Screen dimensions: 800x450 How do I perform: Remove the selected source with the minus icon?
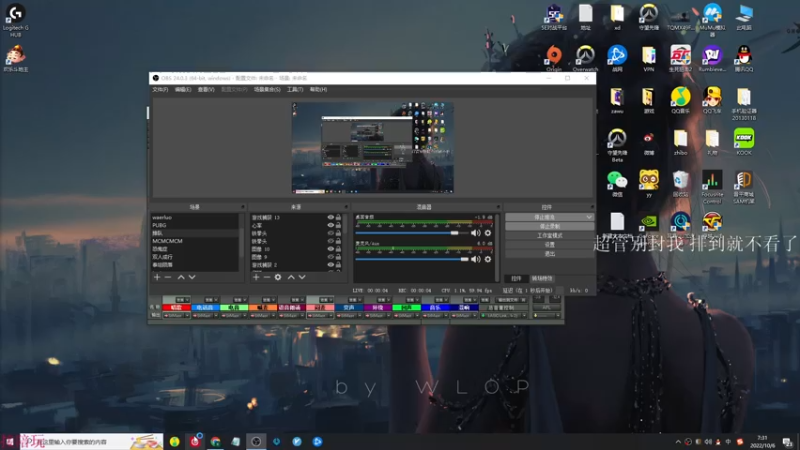[267, 277]
